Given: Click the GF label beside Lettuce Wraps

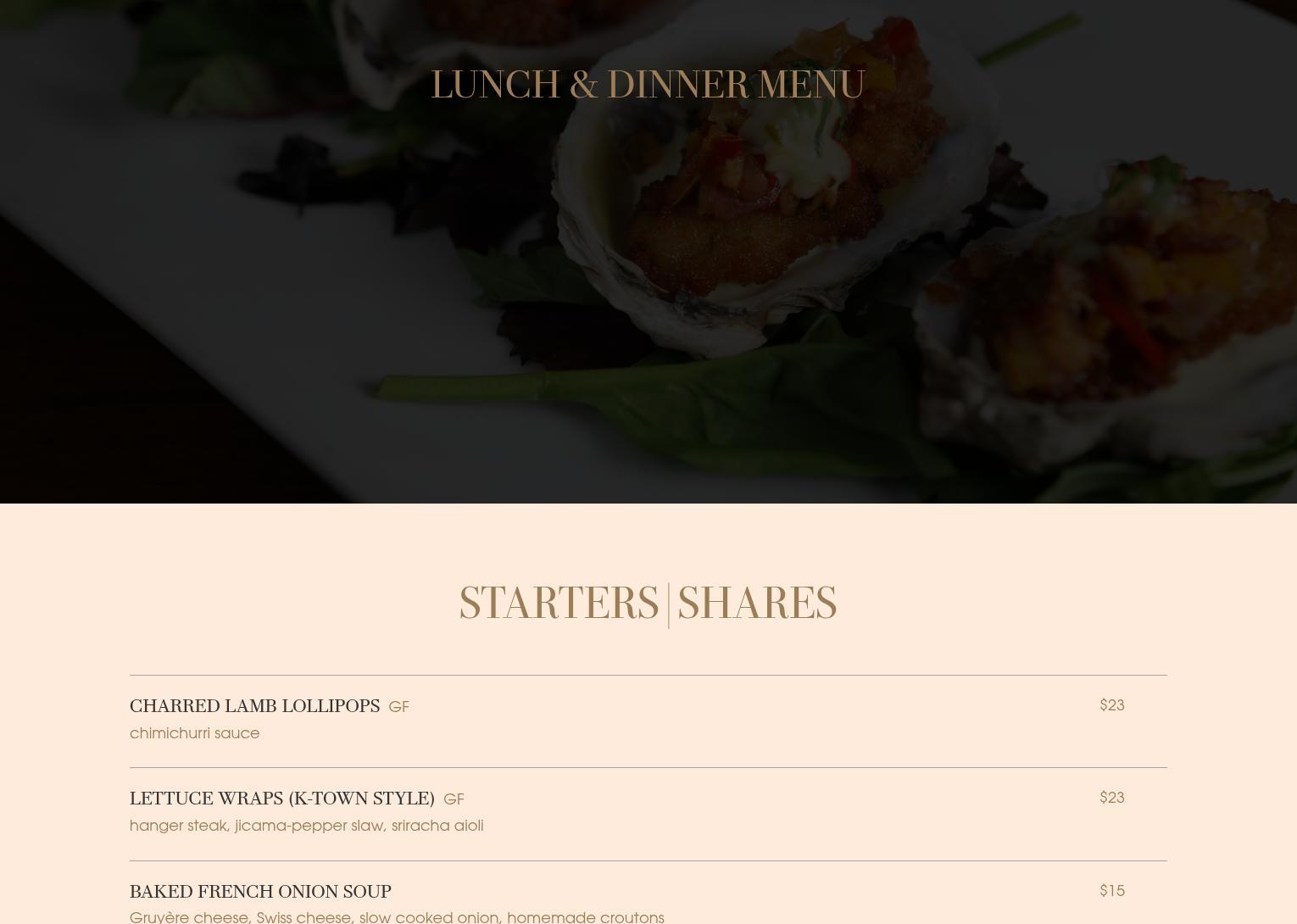Looking at the screenshot, I should tap(454, 799).
